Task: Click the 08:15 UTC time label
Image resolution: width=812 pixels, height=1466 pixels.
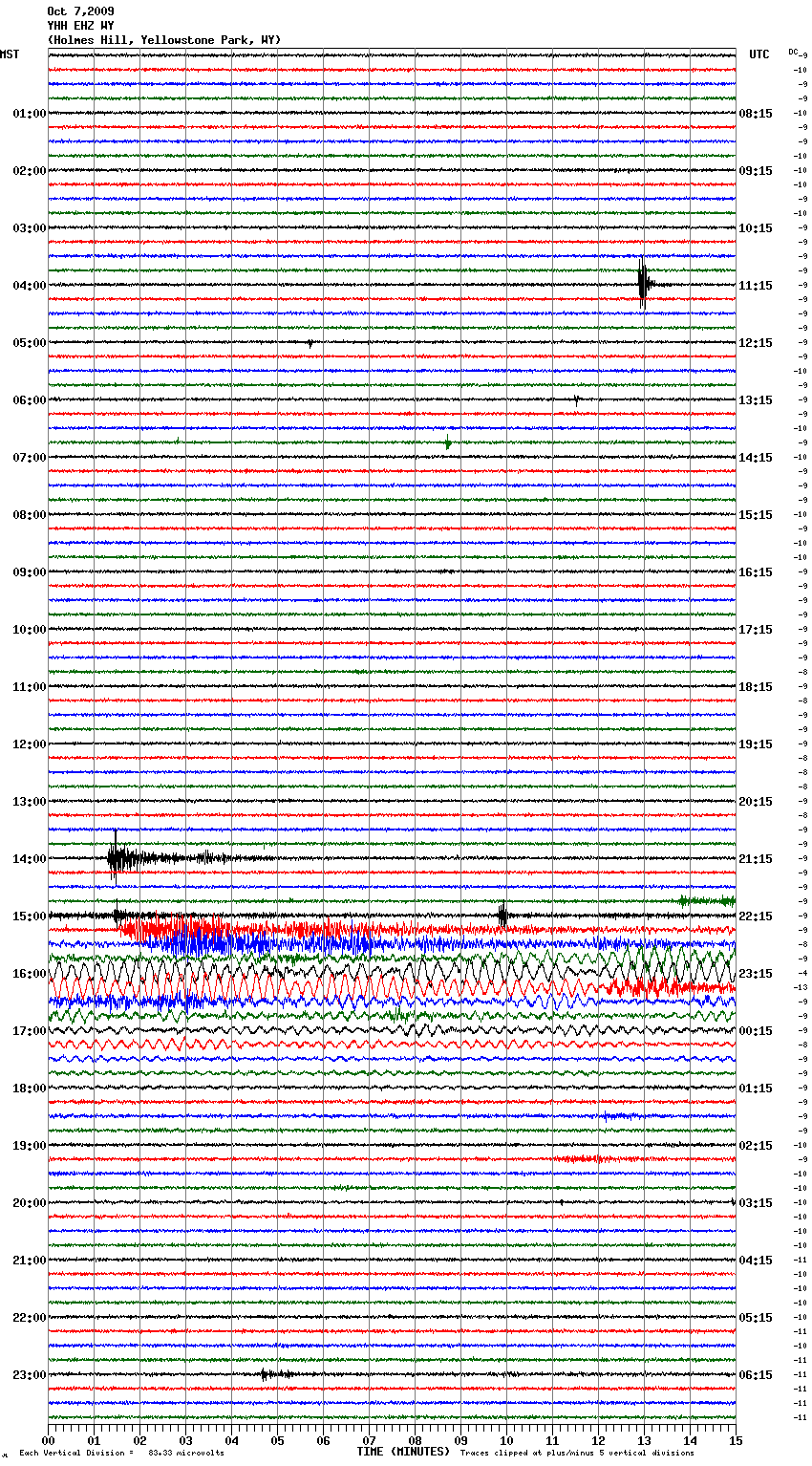Action: click(x=756, y=114)
